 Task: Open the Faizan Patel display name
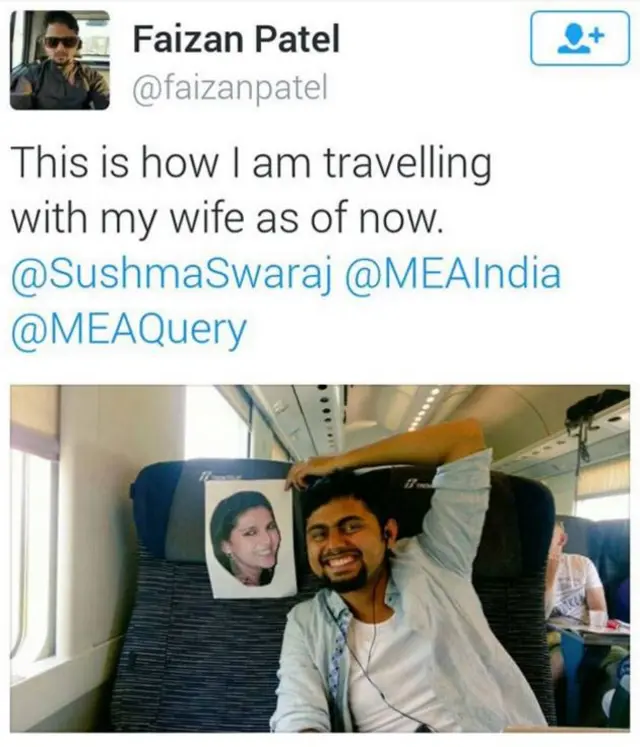click(236, 39)
